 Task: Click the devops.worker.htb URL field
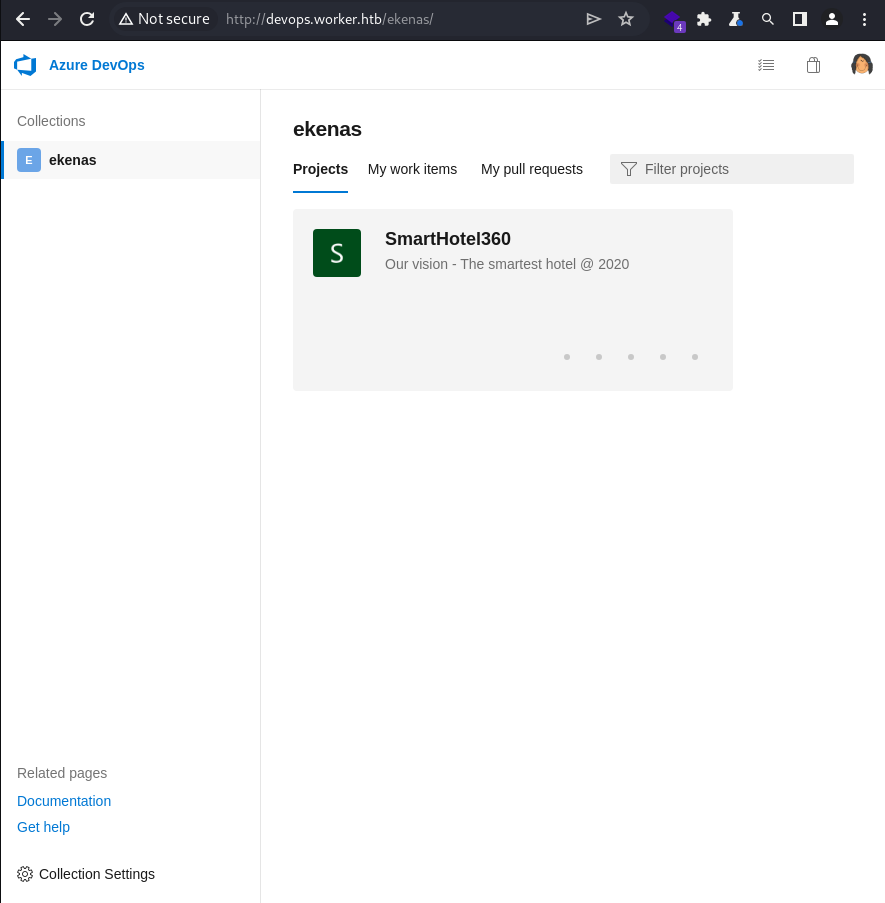(329, 19)
